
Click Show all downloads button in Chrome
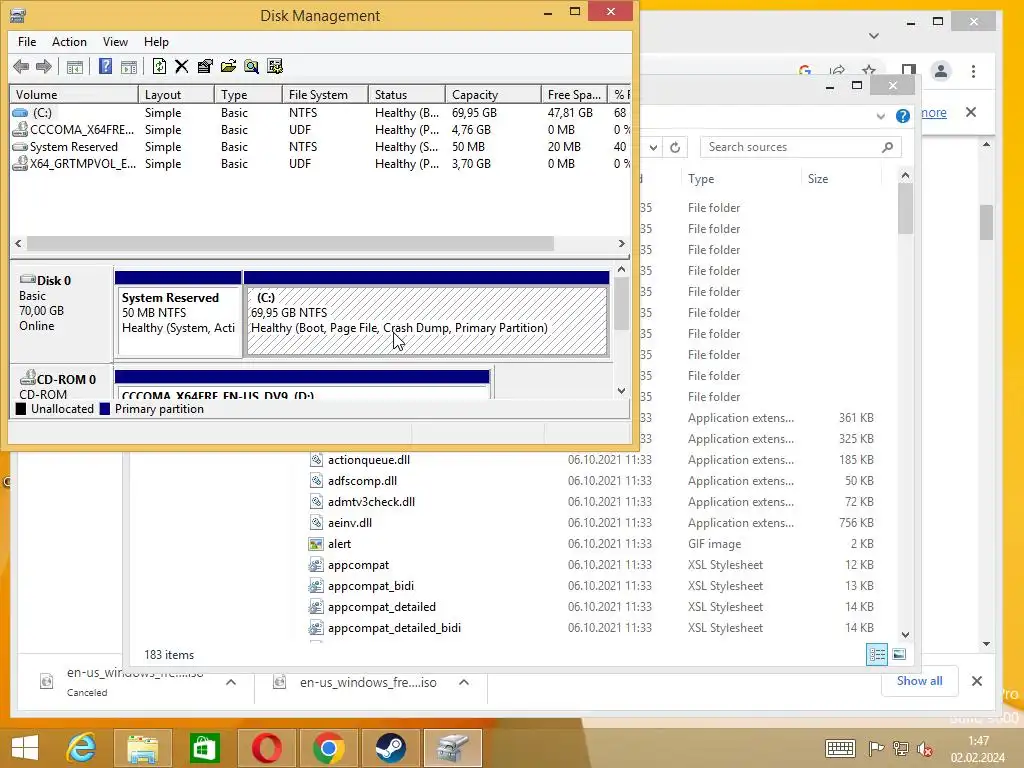coord(919,681)
